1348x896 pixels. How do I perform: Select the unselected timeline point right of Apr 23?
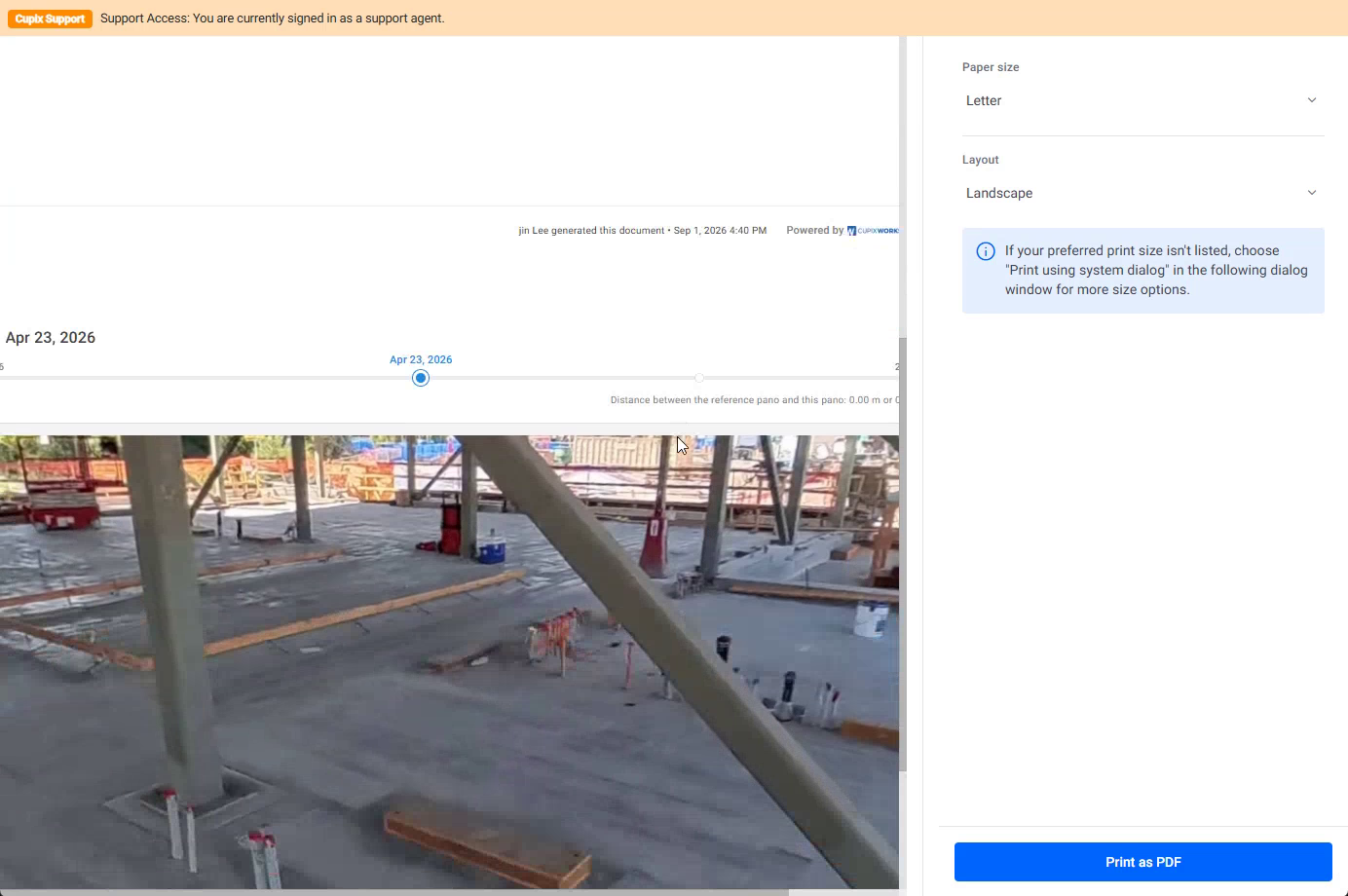tap(699, 378)
